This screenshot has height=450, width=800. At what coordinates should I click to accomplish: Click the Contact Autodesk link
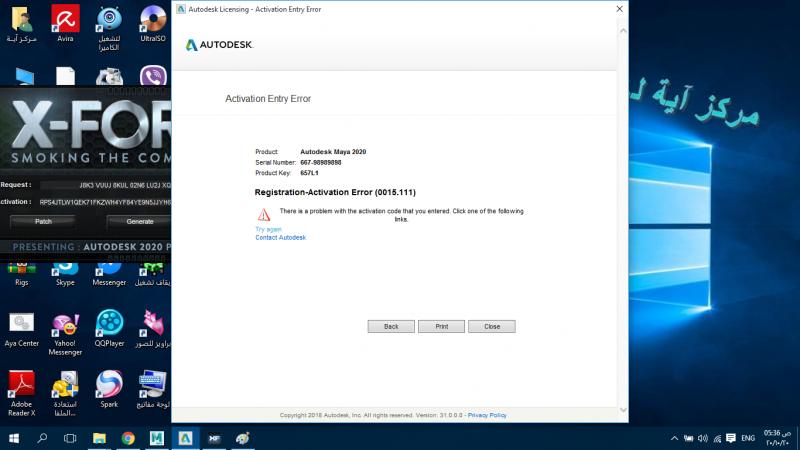point(281,237)
